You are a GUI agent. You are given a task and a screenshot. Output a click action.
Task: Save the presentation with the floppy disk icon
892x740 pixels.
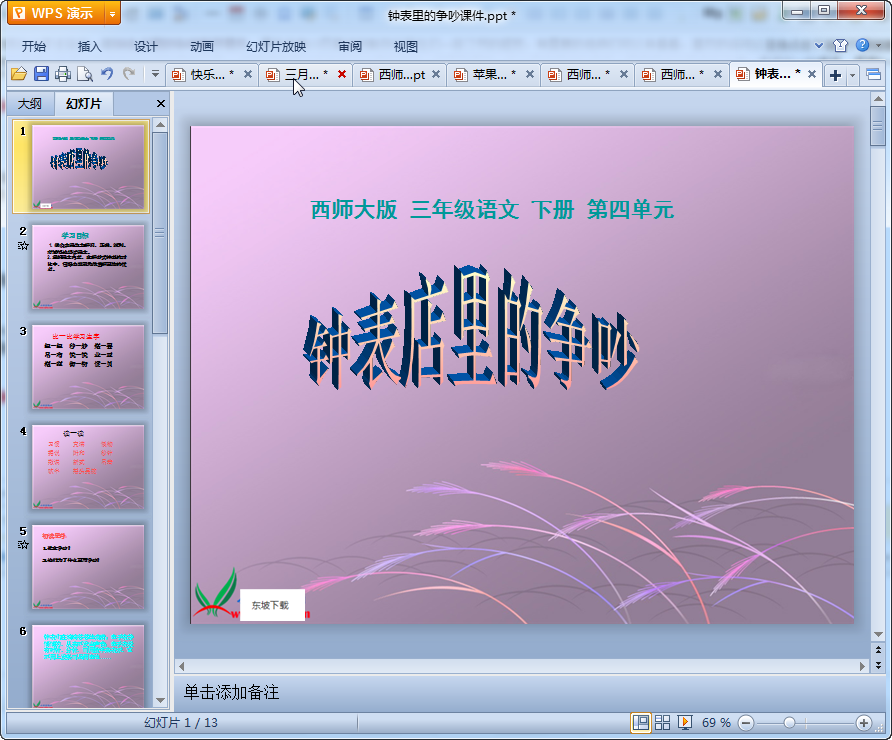[x=41, y=73]
